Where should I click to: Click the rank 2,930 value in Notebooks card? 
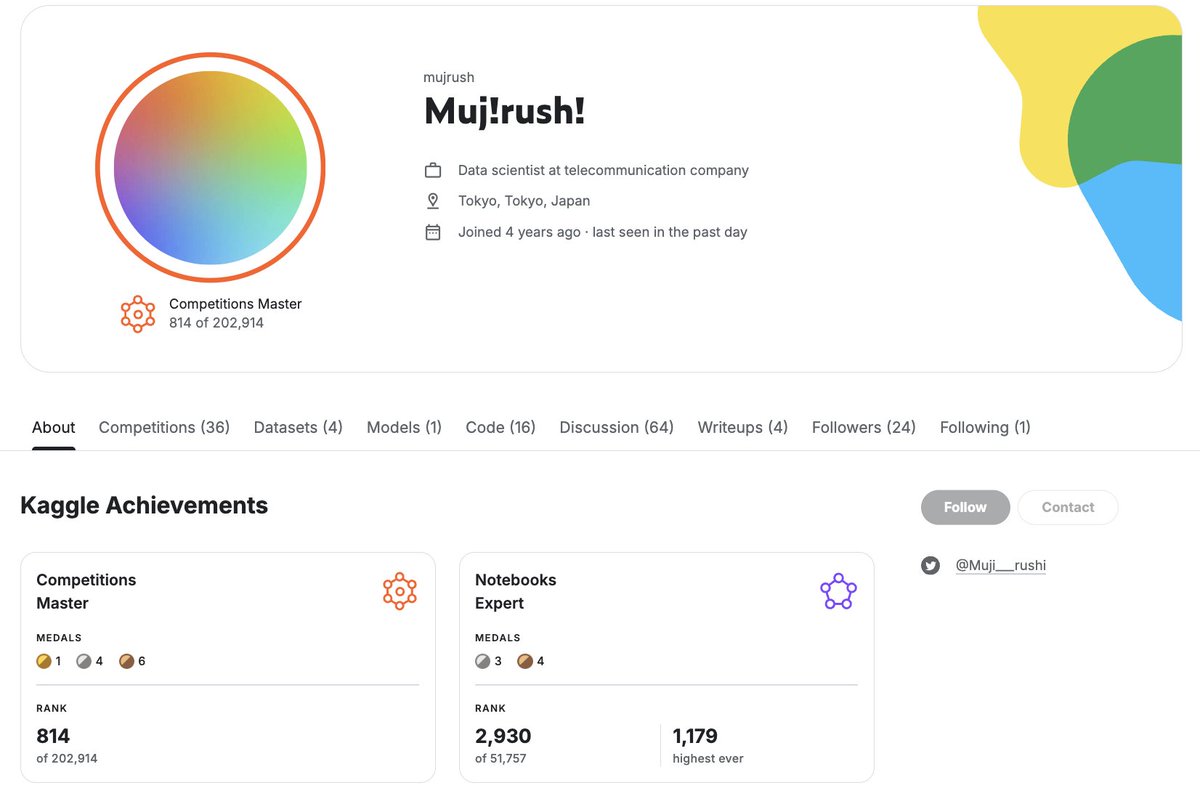(503, 736)
